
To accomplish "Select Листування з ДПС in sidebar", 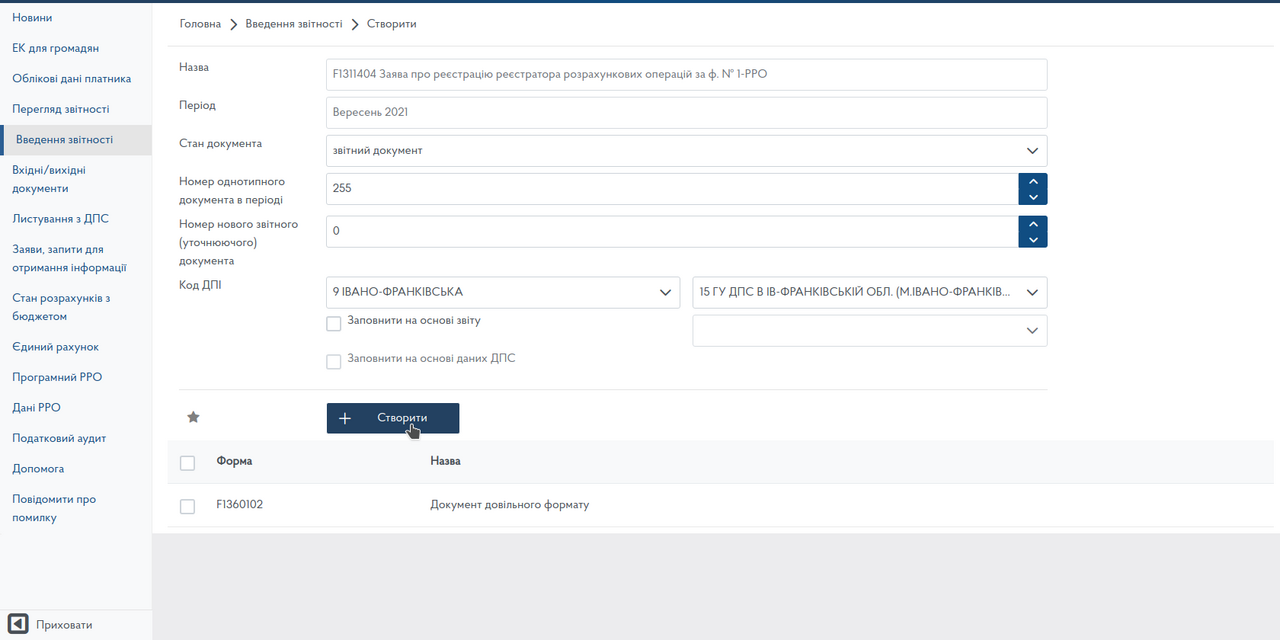I will pyautogui.click(x=60, y=219).
